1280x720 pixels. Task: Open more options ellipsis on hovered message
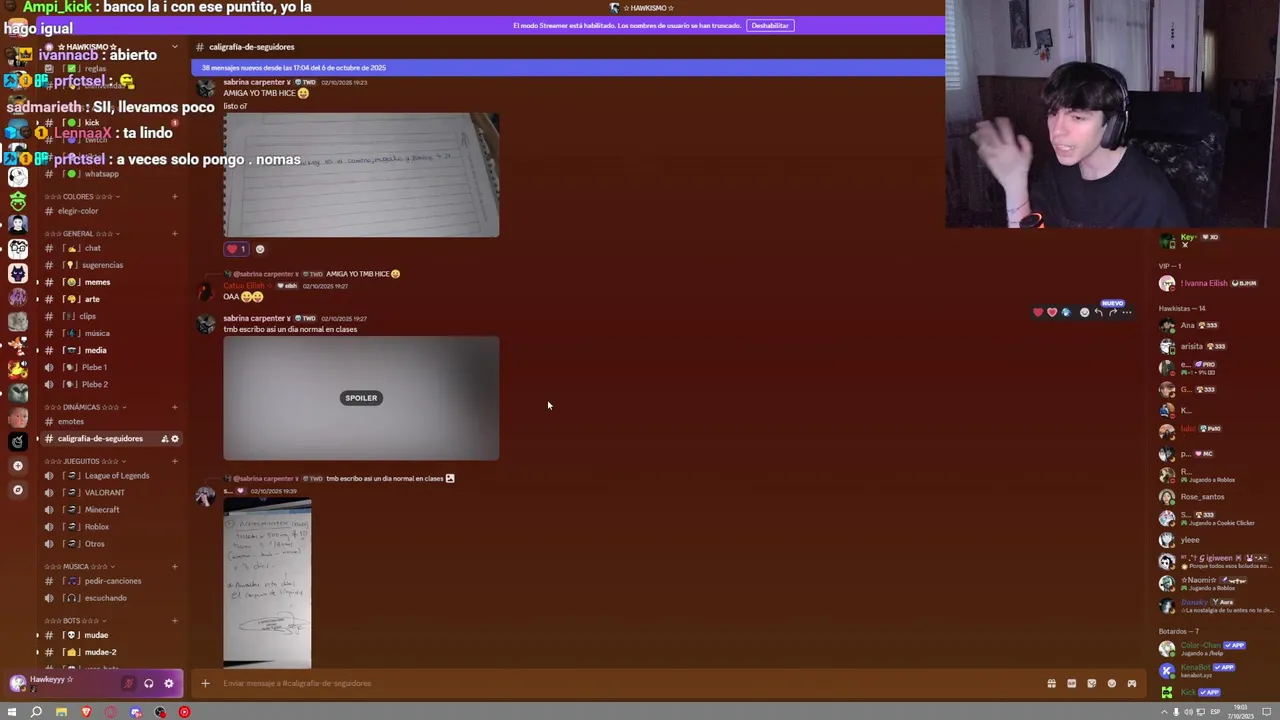pos(1126,313)
